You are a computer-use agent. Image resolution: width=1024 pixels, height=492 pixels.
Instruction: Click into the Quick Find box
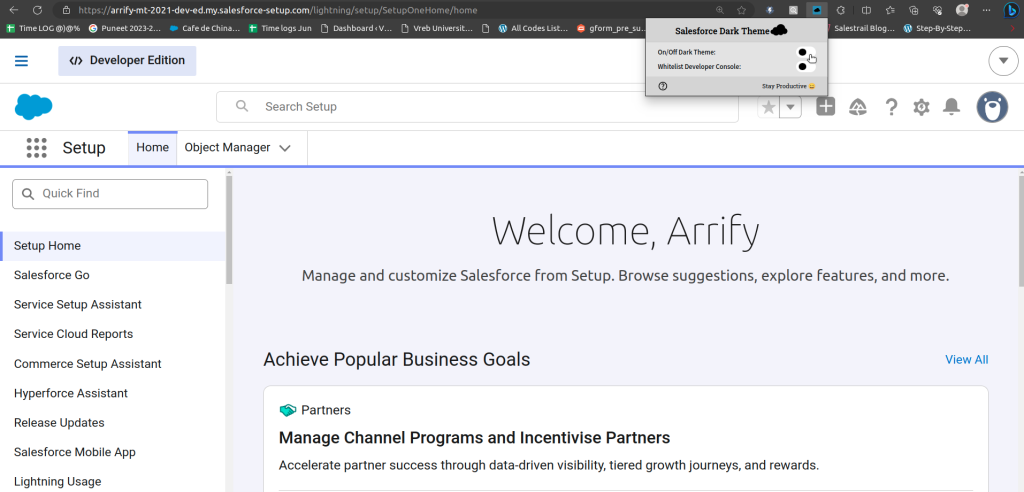coord(110,194)
